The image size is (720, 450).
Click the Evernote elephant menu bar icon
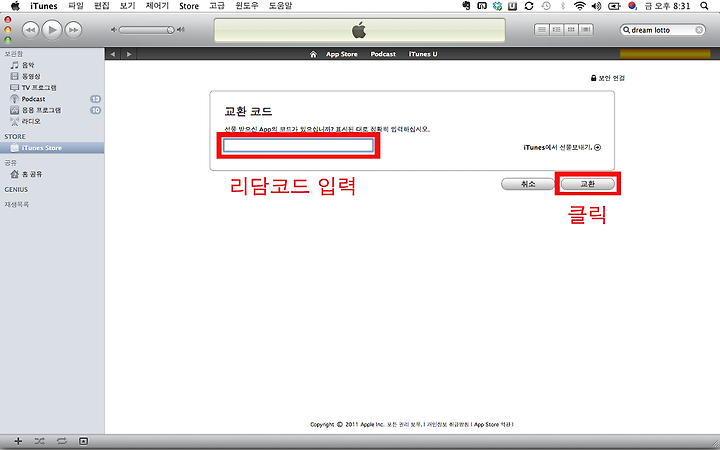tap(467, 6)
